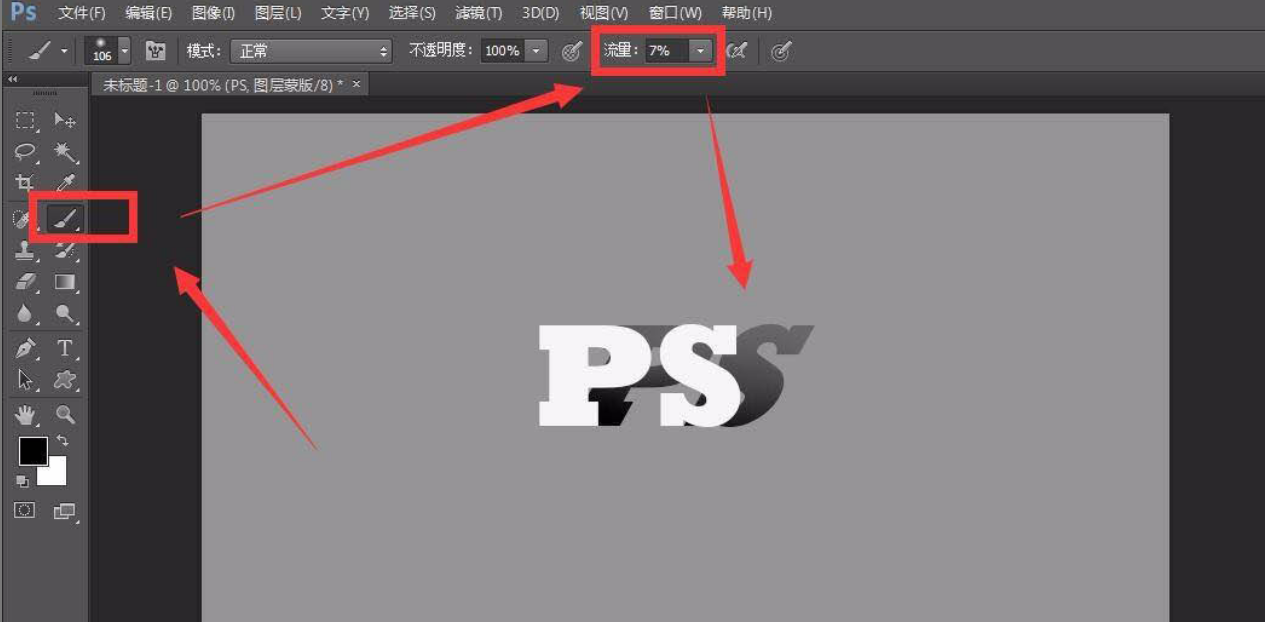
Task: Select the Path Selection tool
Action: pyautogui.click(x=25, y=380)
